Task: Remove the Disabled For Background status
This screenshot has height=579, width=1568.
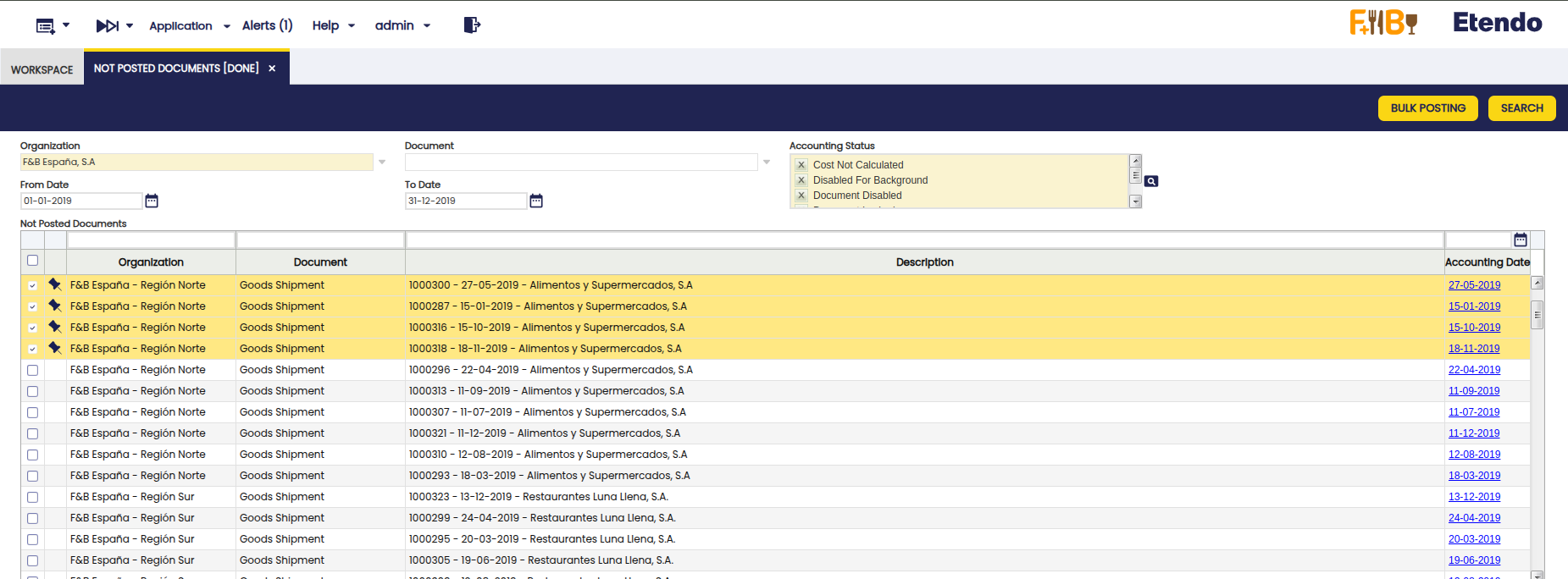Action: [x=801, y=180]
